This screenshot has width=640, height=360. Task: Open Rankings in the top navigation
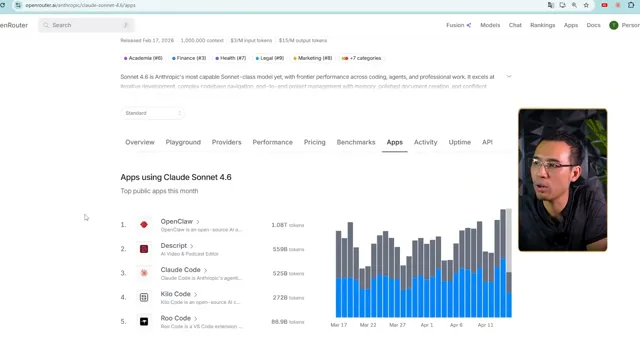tap(542, 25)
